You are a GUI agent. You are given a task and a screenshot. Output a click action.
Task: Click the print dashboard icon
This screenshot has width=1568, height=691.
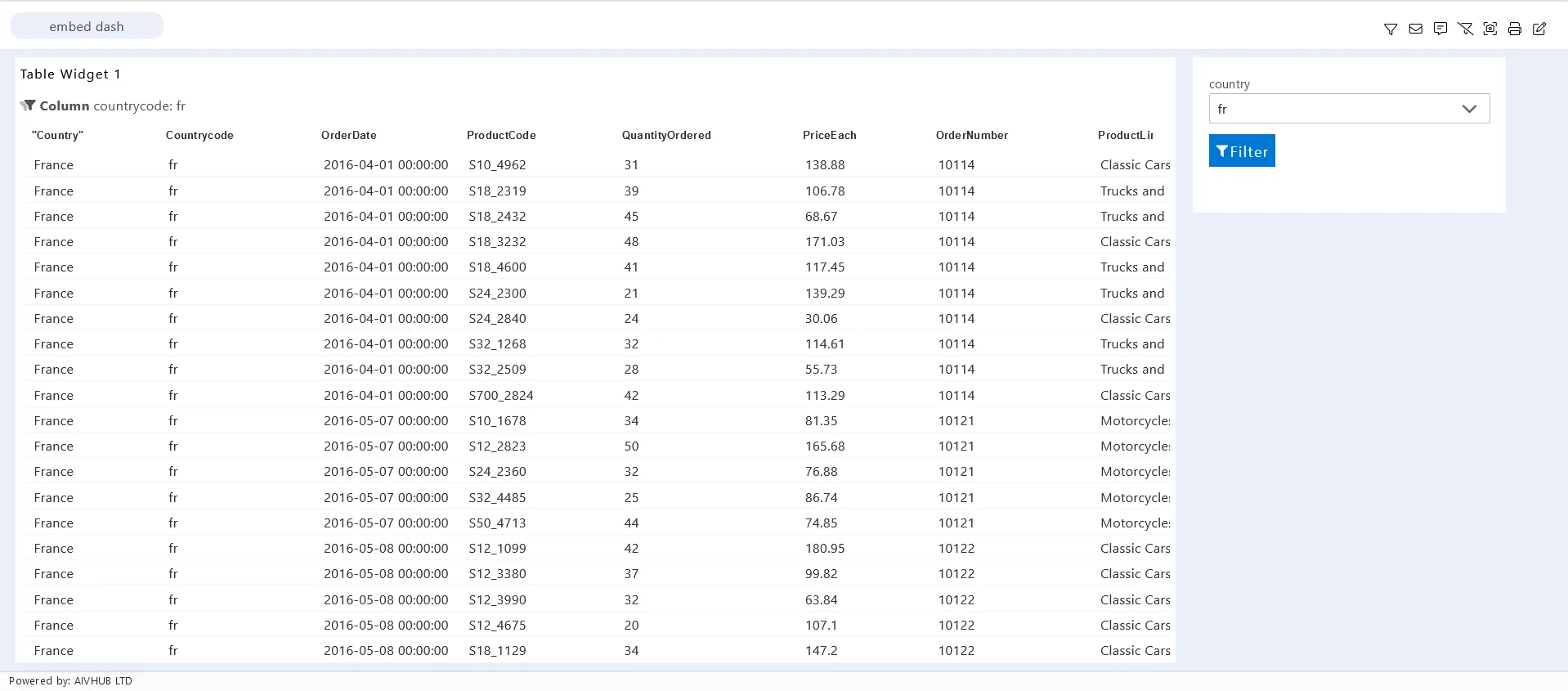[x=1515, y=29]
